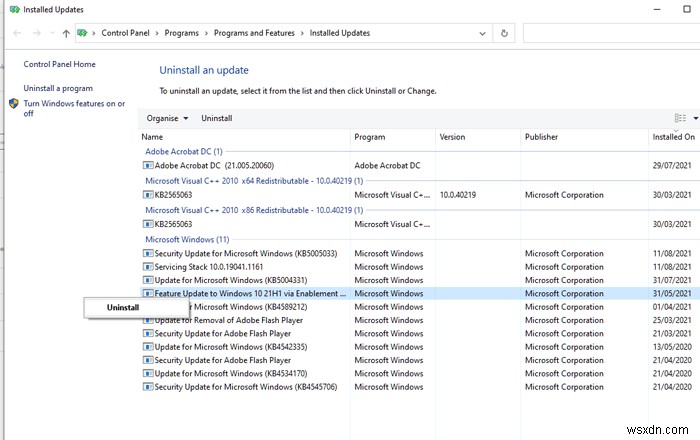The width and height of the screenshot is (700, 440).
Task: Click icon of Update KB4534170
Action: [x=148, y=374]
